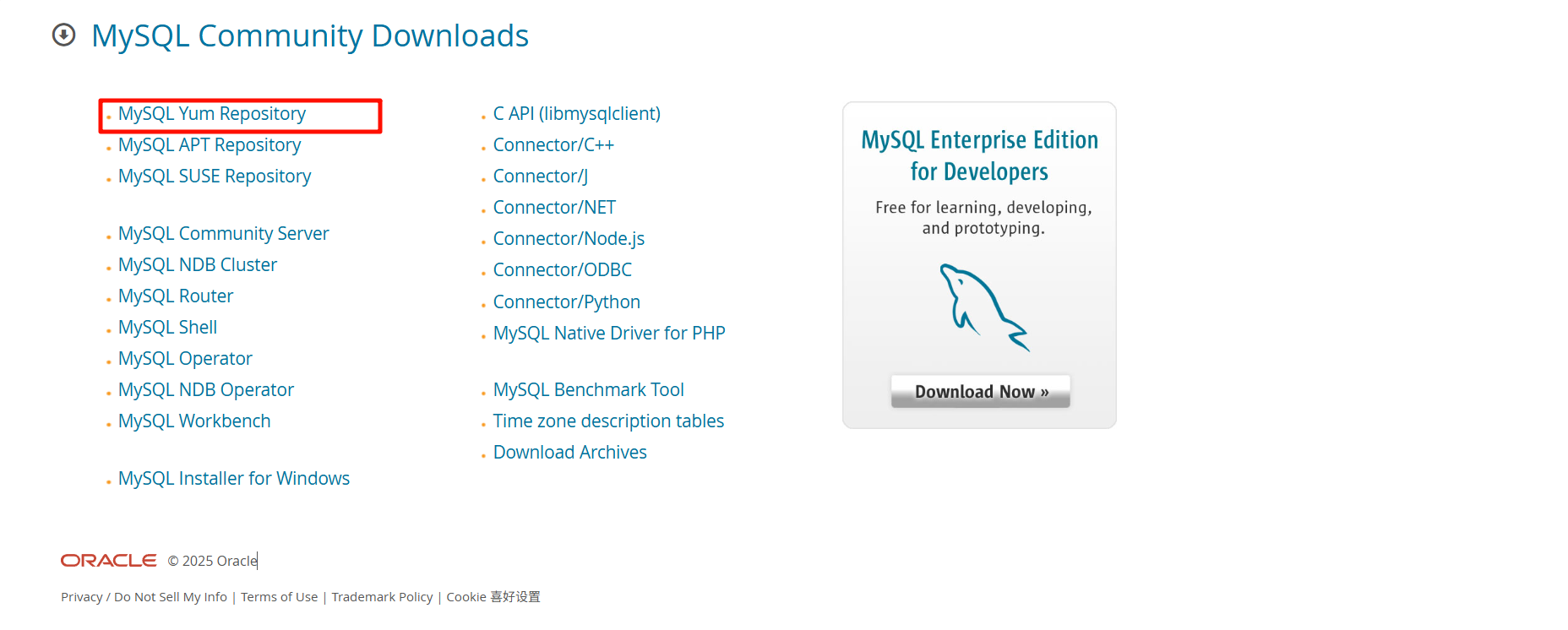This screenshot has height=630, width=1568.
Task: Open MySQL APT Repository link
Action: [209, 145]
